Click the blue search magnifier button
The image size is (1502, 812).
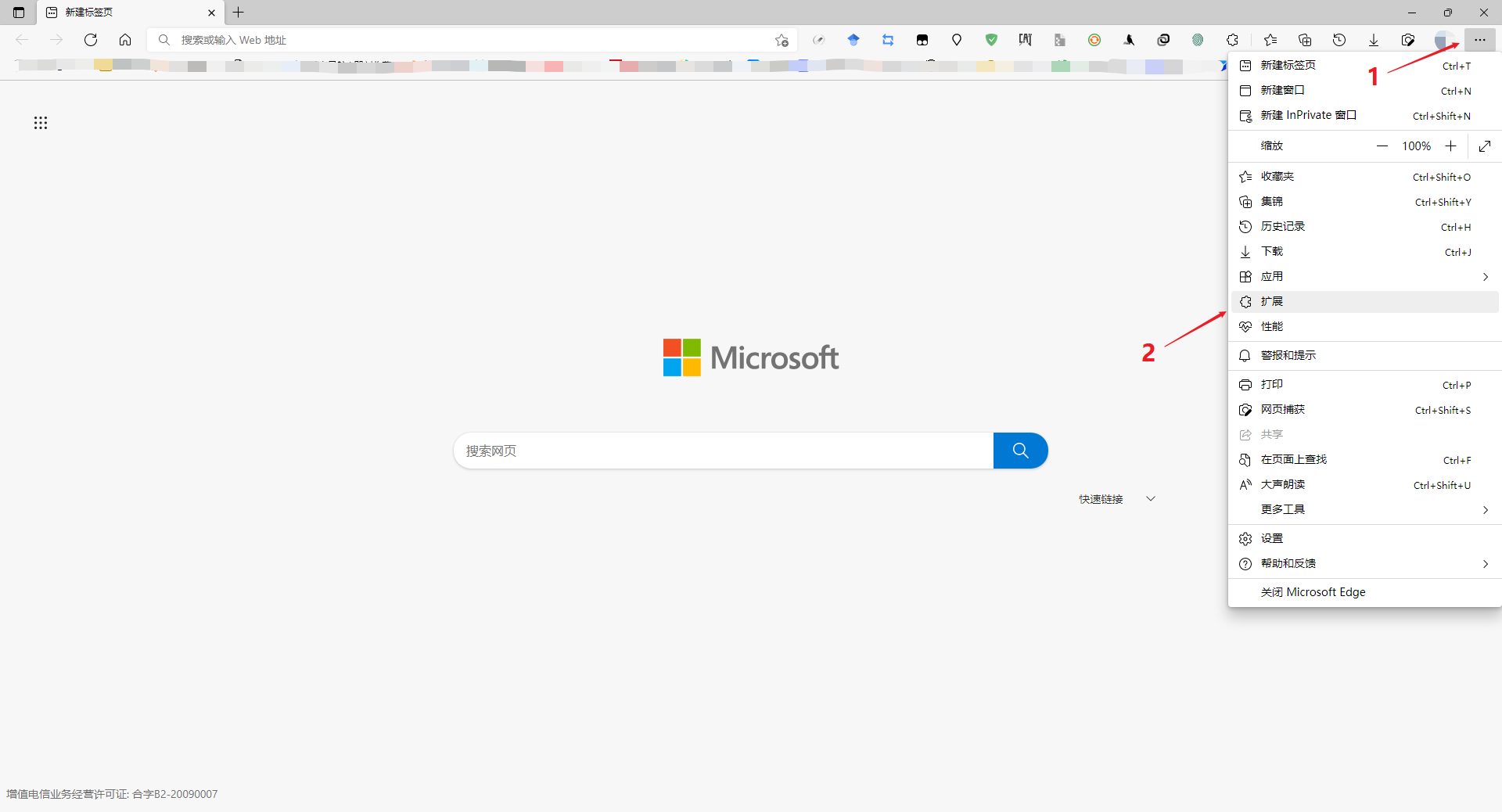tap(1020, 451)
